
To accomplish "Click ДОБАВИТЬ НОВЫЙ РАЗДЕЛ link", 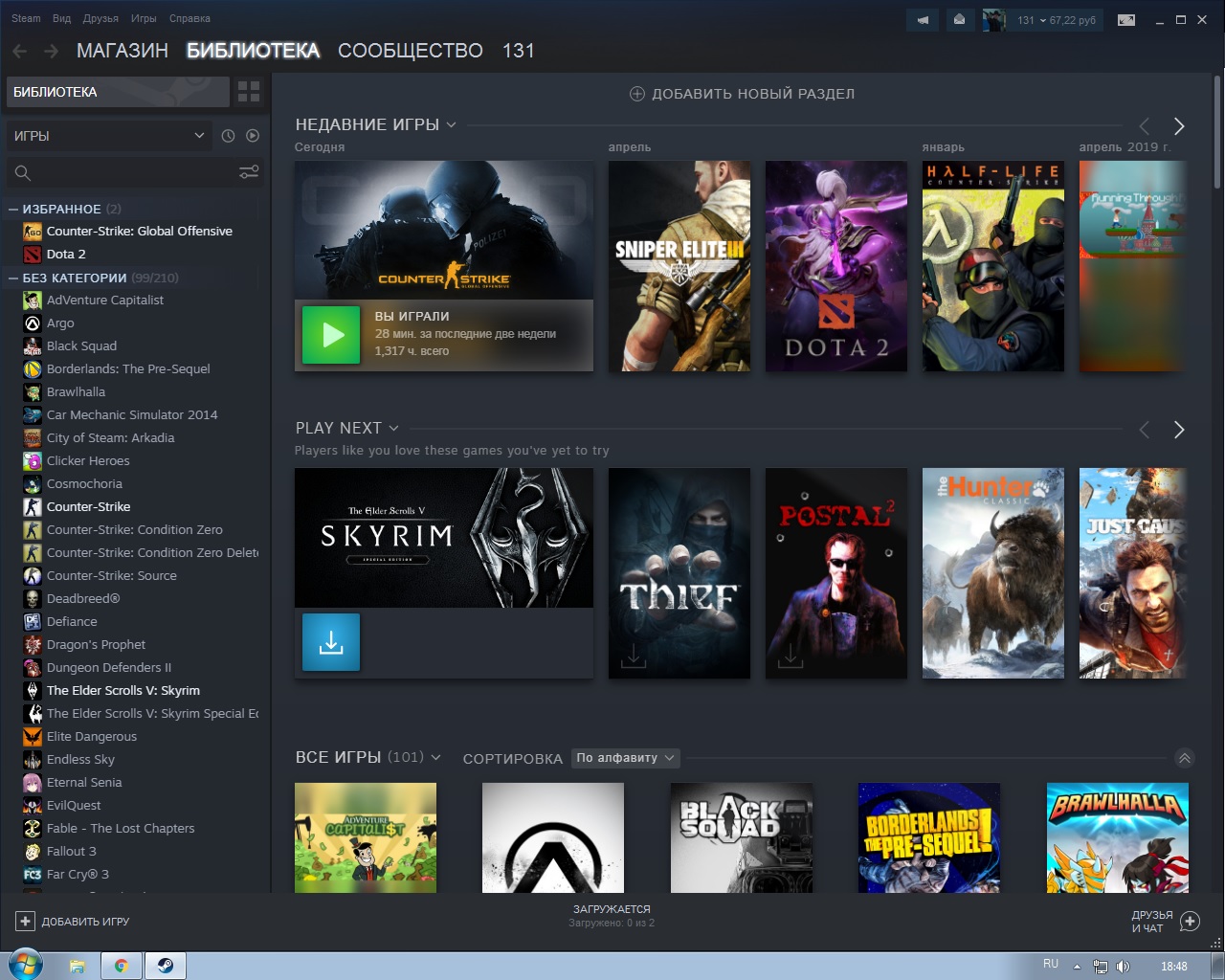I will point(753,94).
